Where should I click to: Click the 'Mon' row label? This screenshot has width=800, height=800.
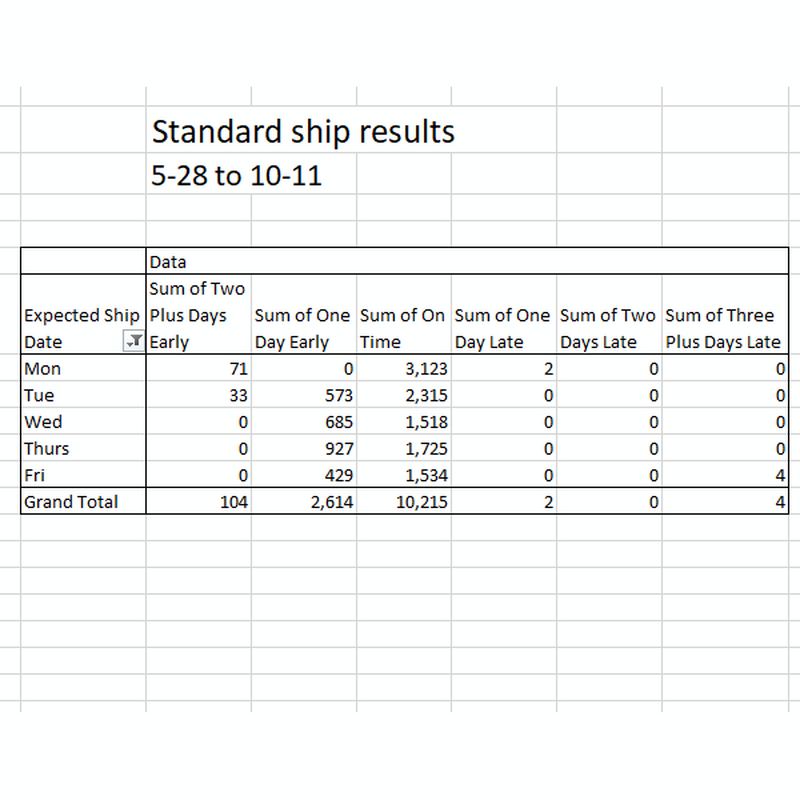(42, 368)
